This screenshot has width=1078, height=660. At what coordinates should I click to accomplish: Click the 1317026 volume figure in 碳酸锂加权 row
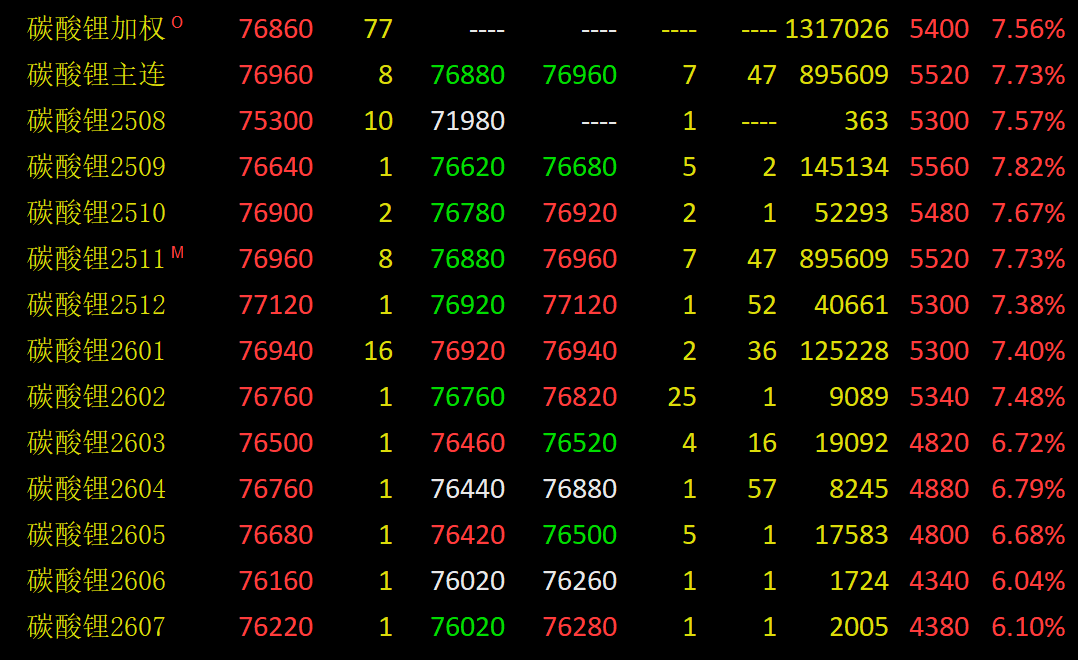[x=836, y=29]
